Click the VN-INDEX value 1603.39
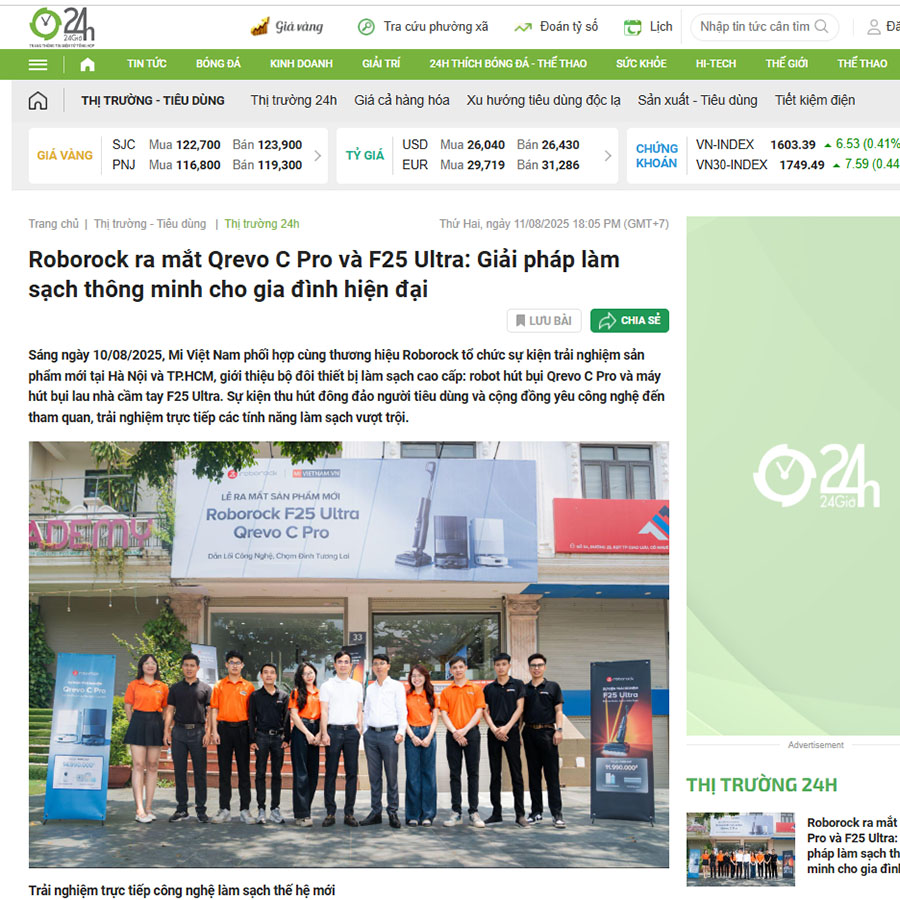The image size is (900, 900). click(793, 145)
